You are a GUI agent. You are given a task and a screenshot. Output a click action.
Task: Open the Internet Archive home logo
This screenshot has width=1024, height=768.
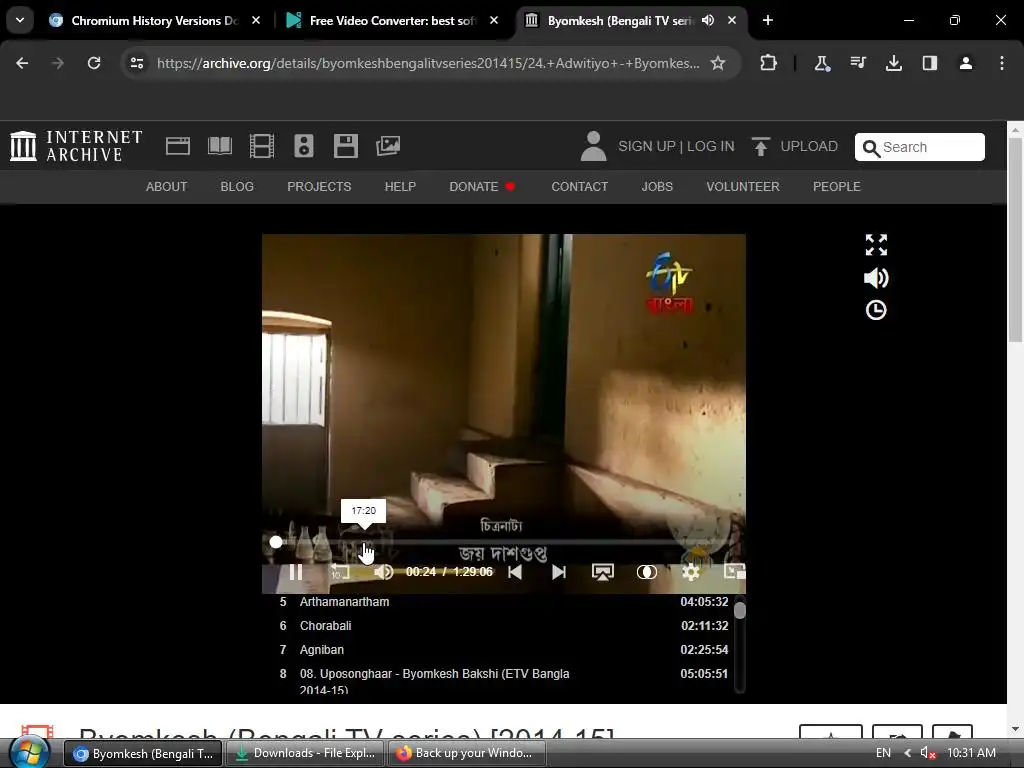click(76, 146)
